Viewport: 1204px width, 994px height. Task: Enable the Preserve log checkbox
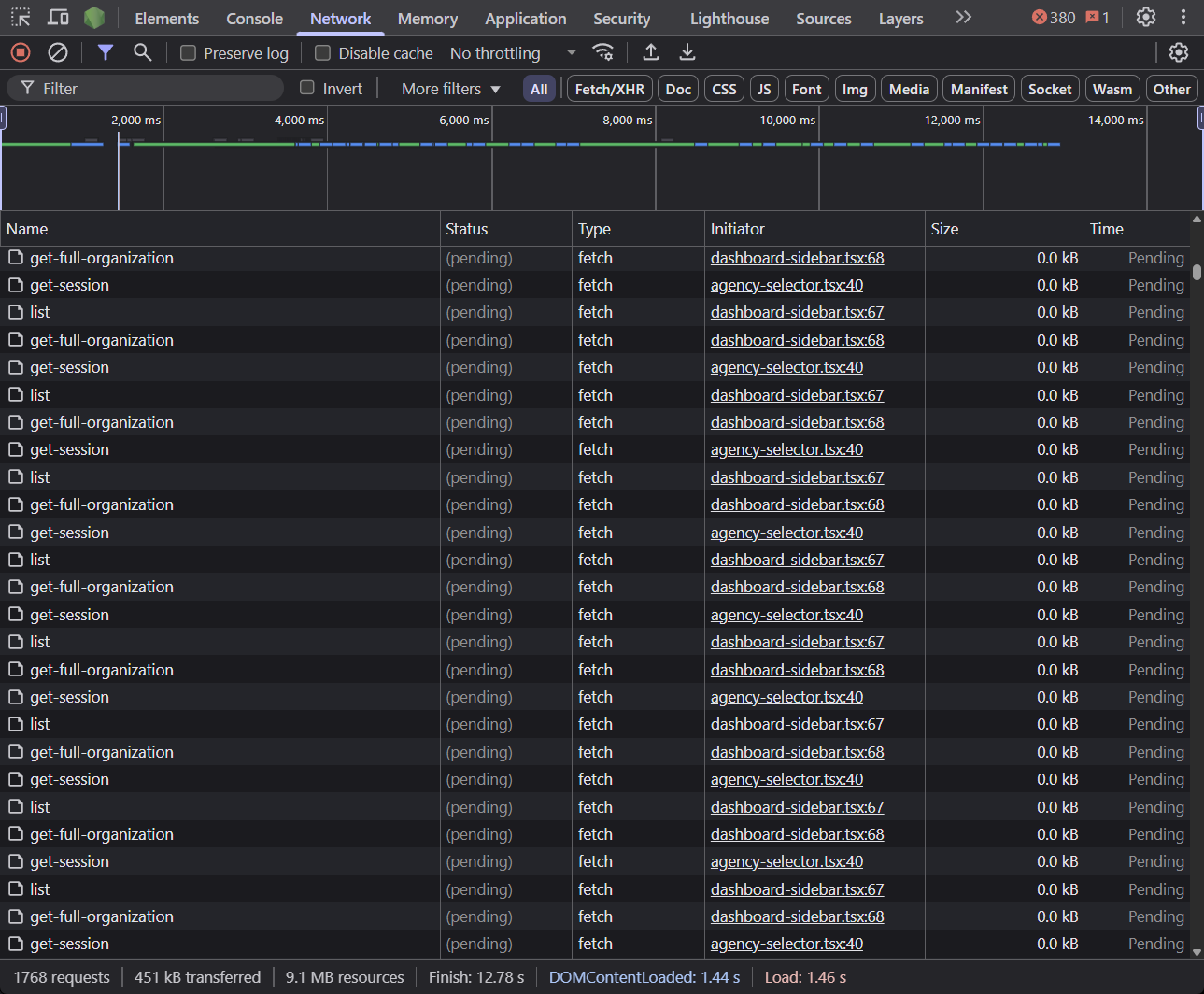pos(188,53)
